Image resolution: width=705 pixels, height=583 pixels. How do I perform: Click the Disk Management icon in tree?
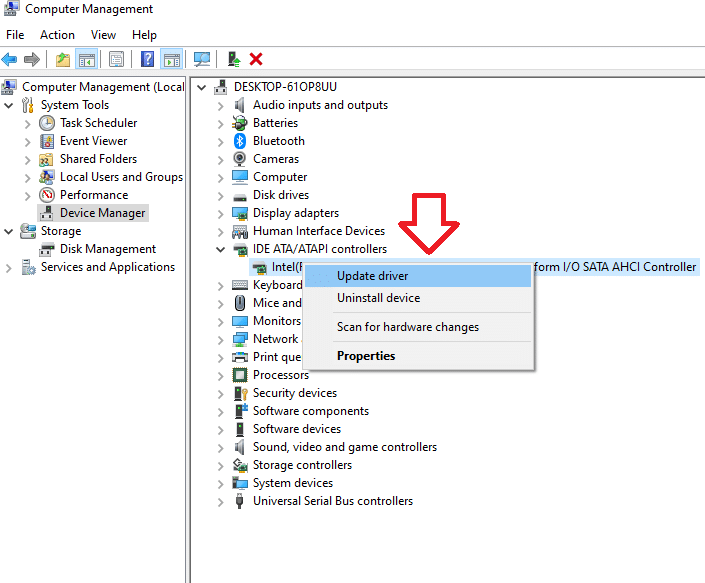pyautogui.click(x=47, y=249)
